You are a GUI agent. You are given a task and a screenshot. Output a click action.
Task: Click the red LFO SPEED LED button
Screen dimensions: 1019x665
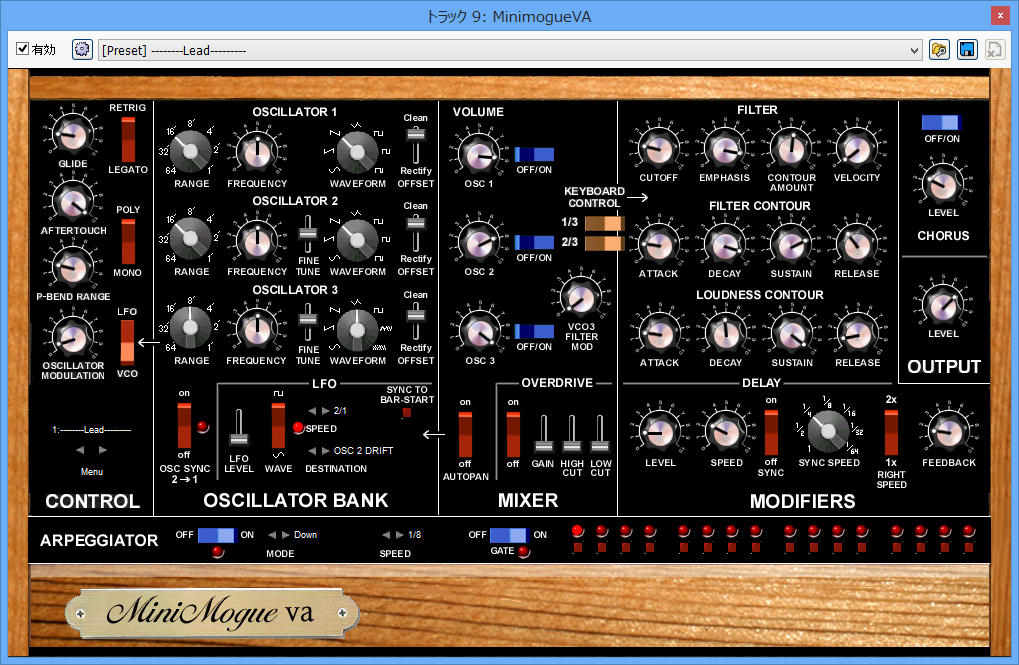click(298, 428)
